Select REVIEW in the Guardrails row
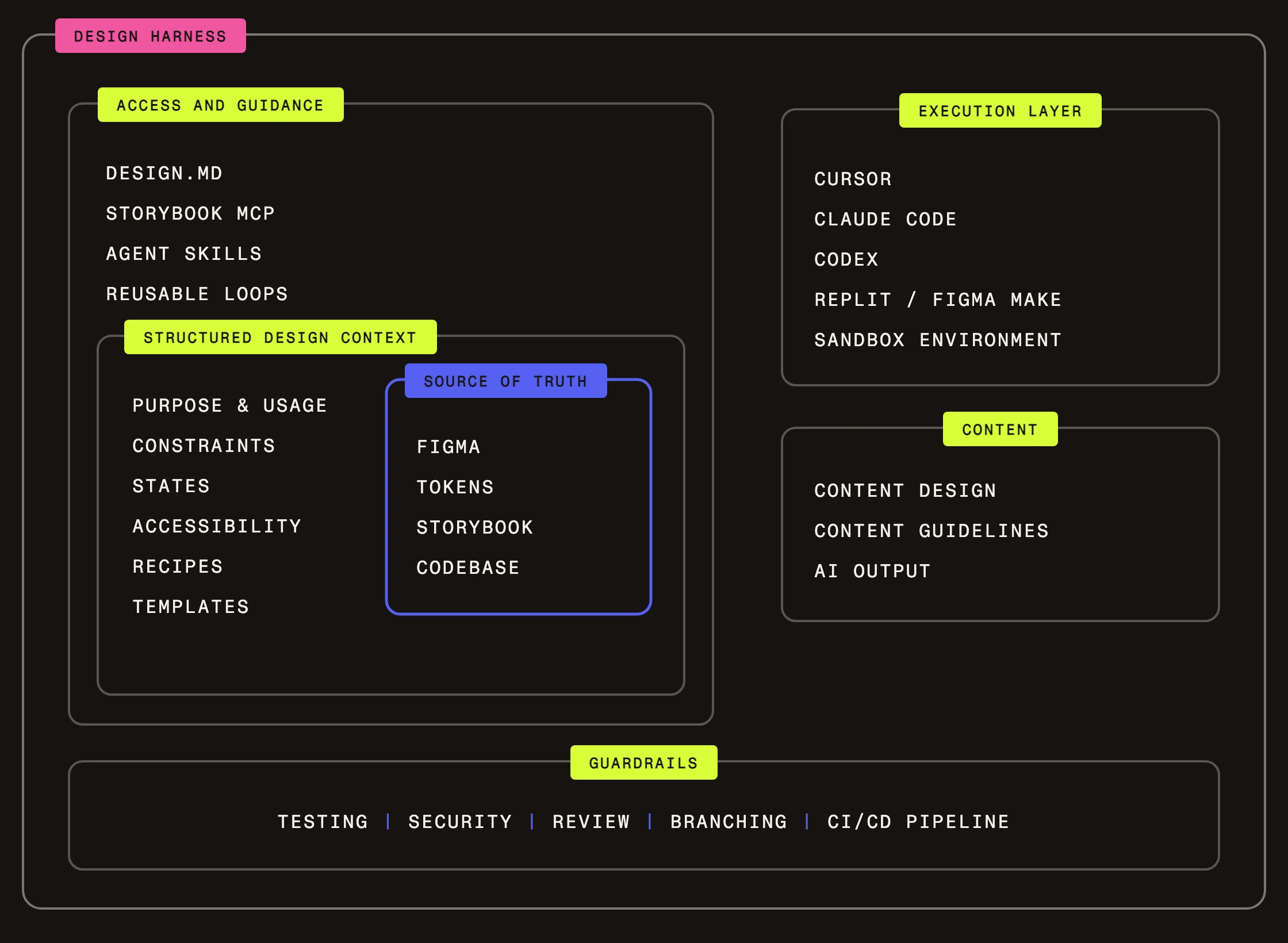The image size is (1288, 943). (x=591, y=822)
